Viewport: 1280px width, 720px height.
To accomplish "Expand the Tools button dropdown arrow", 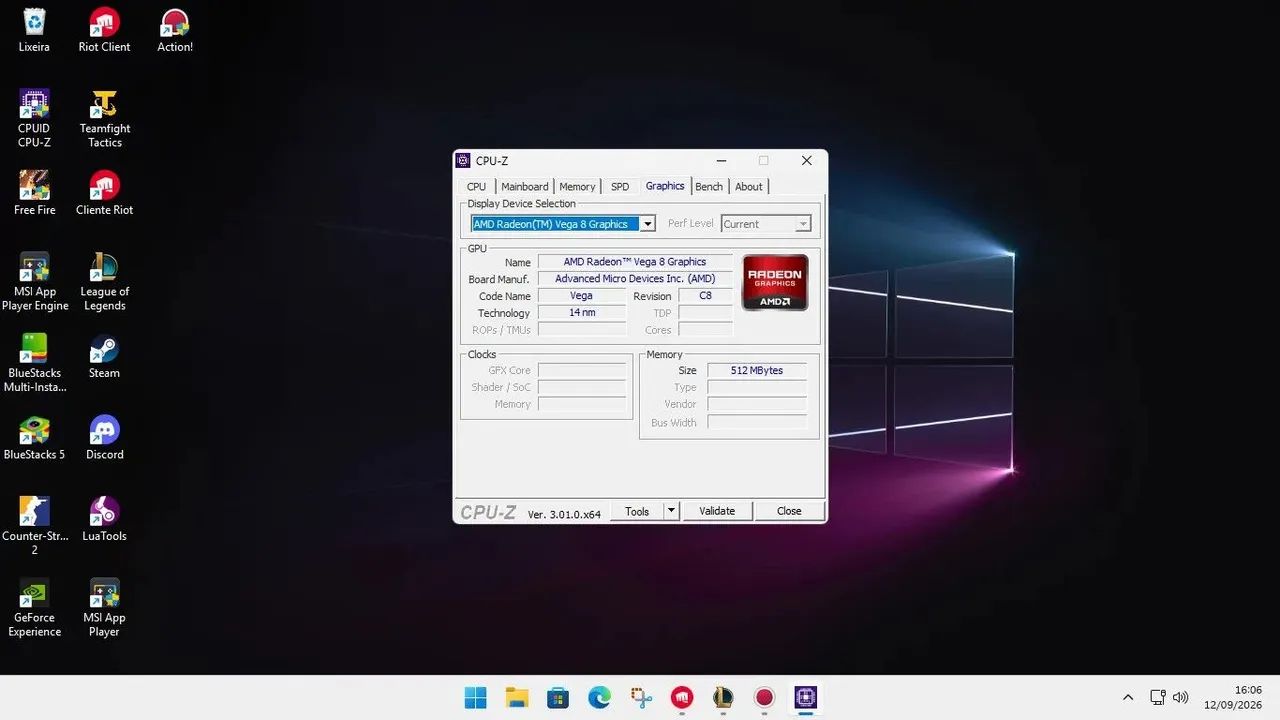I will pyautogui.click(x=672, y=511).
